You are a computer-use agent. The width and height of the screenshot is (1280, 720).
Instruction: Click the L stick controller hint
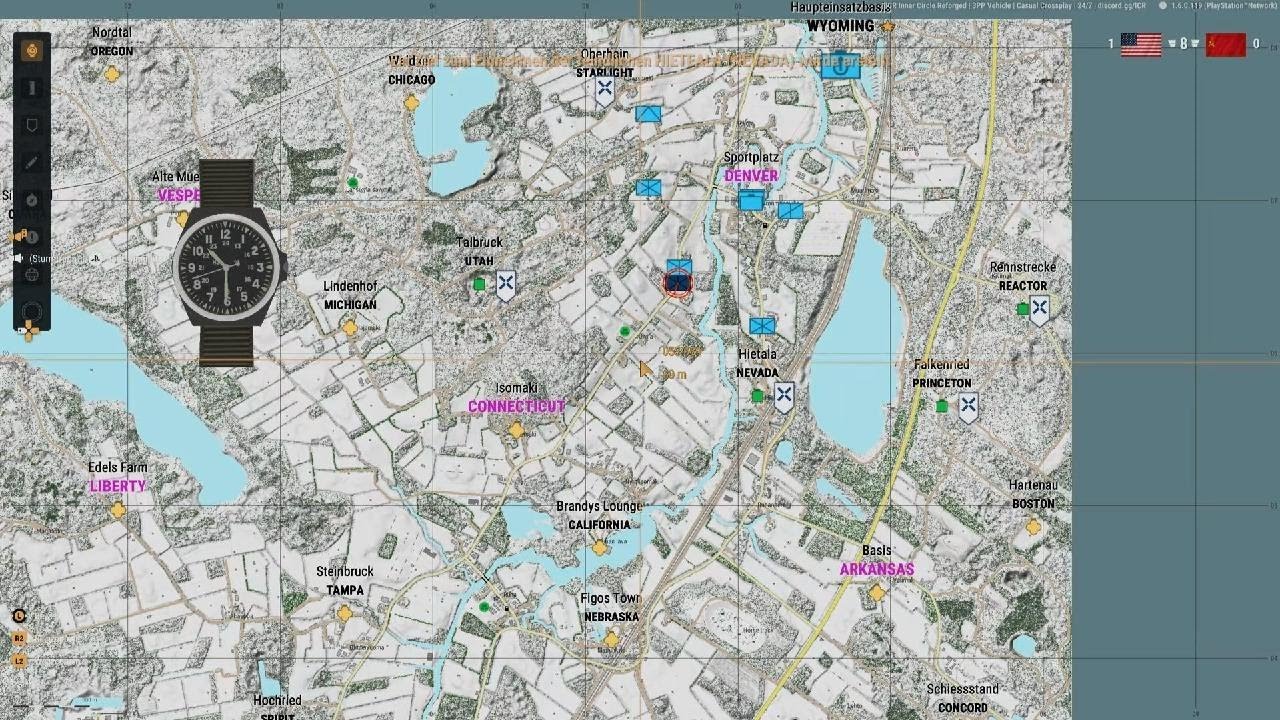(19, 616)
